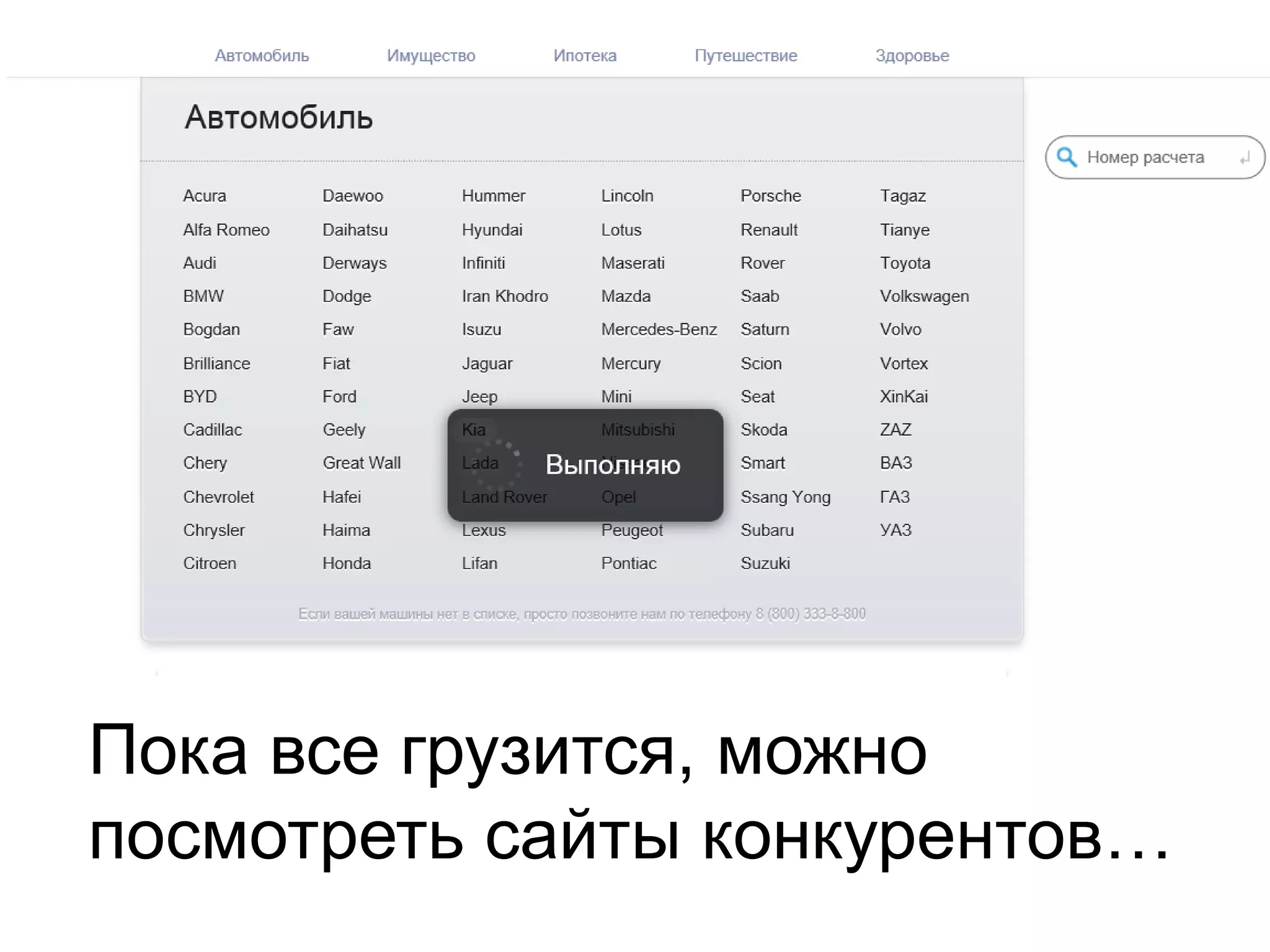Click the Citroen brand link

pyautogui.click(x=210, y=563)
